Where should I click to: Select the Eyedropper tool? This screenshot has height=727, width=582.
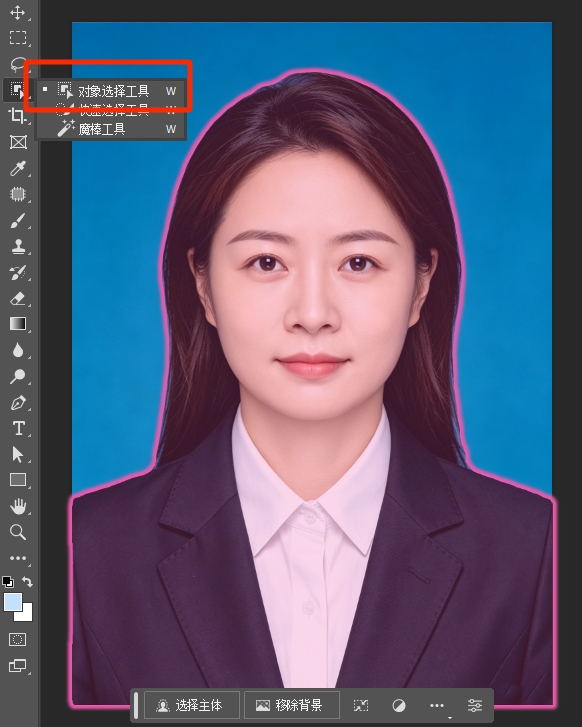pos(18,168)
